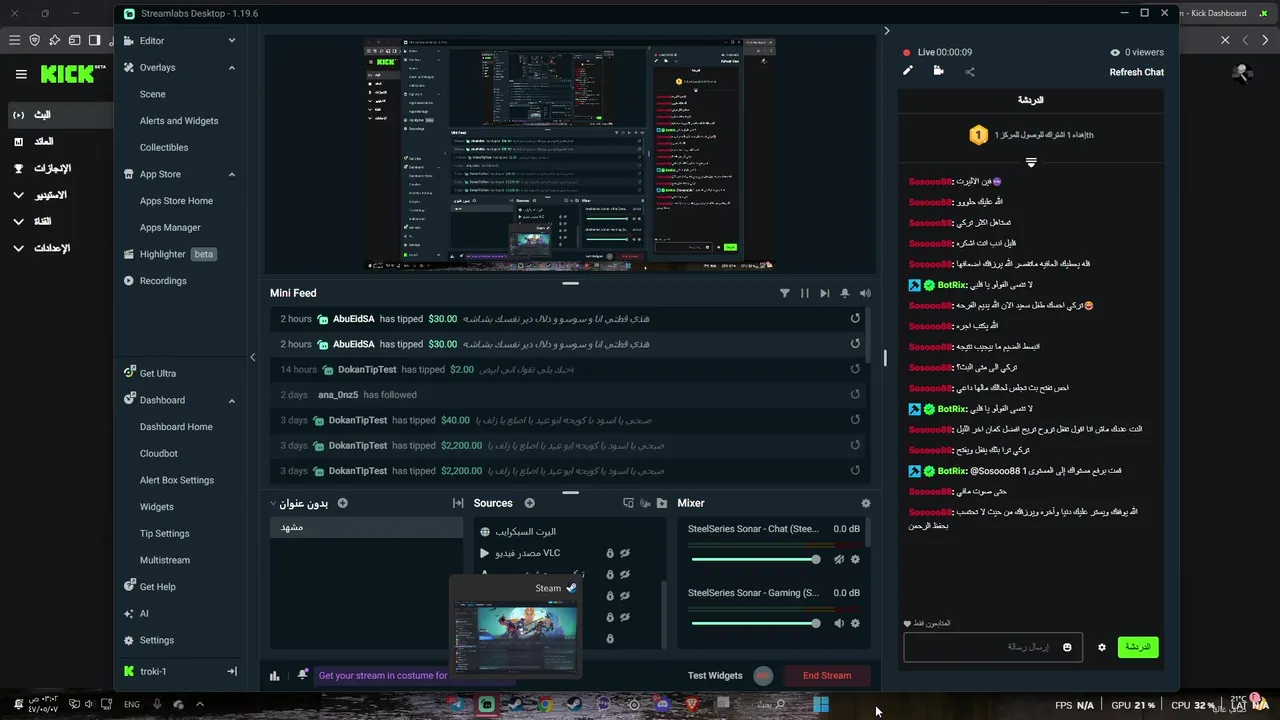Click End Stream button
This screenshot has width=1280, height=720.
pyautogui.click(x=827, y=676)
